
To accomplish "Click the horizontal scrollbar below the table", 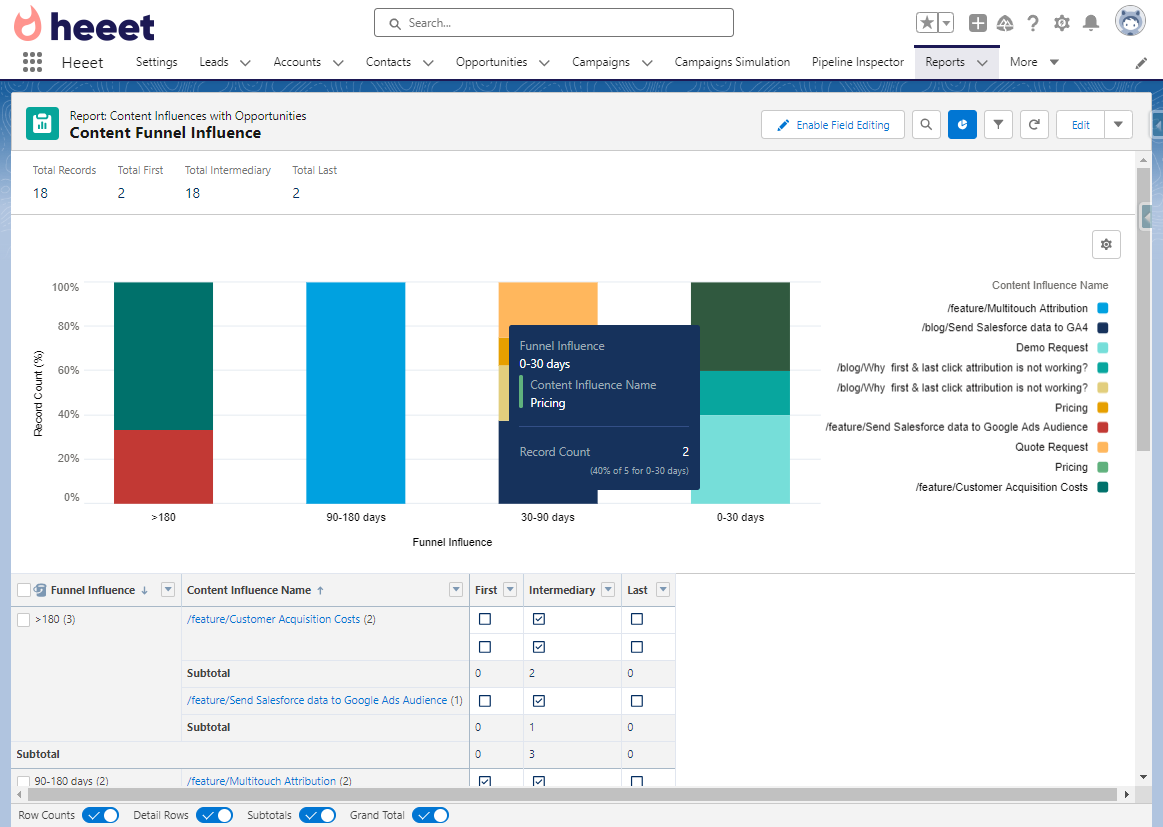I will (x=571, y=794).
